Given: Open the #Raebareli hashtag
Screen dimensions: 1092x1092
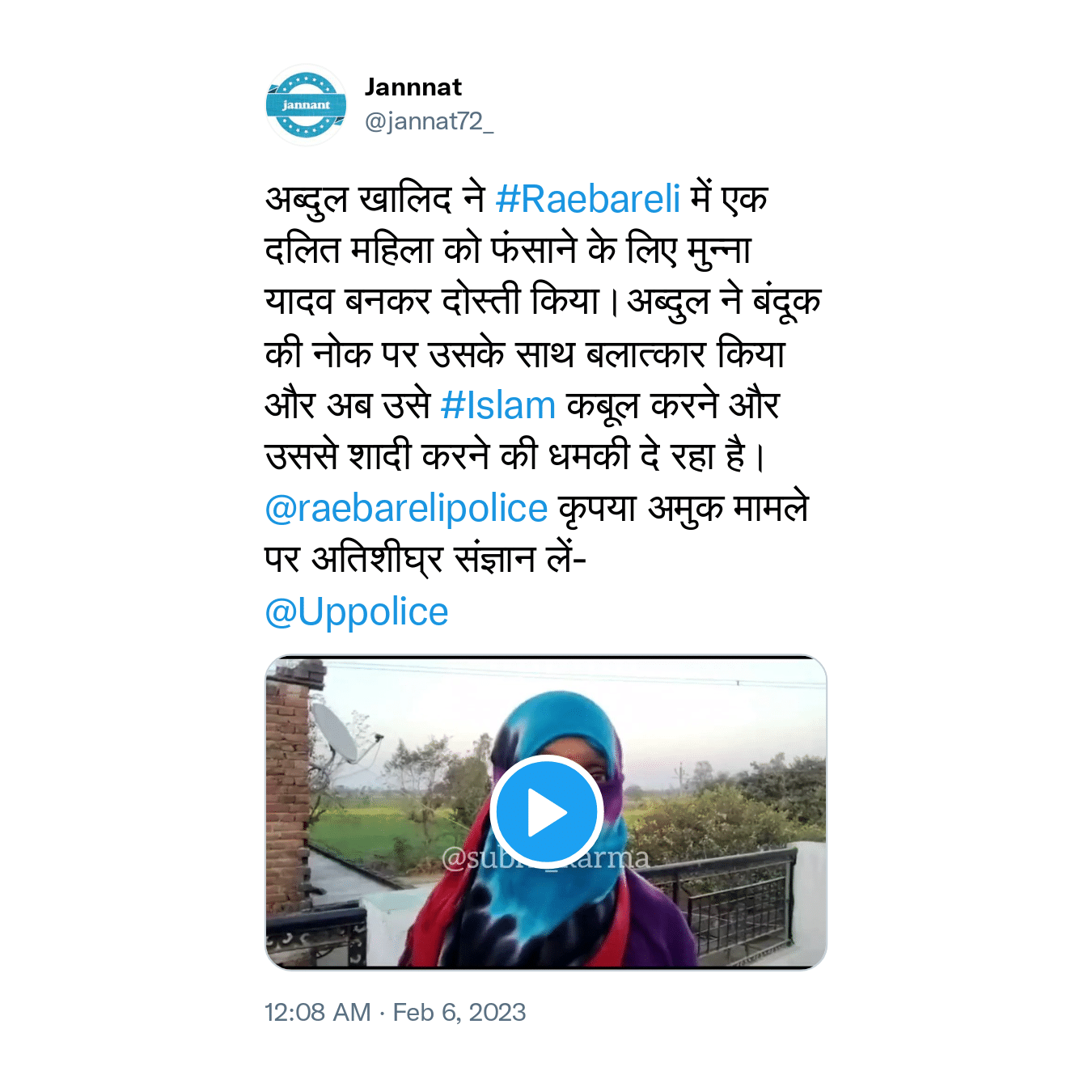Looking at the screenshot, I should click(x=588, y=199).
